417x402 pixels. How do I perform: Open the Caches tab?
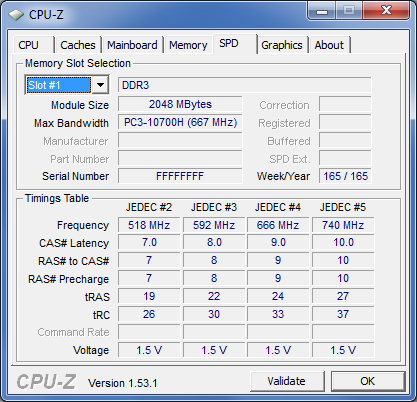point(78,45)
